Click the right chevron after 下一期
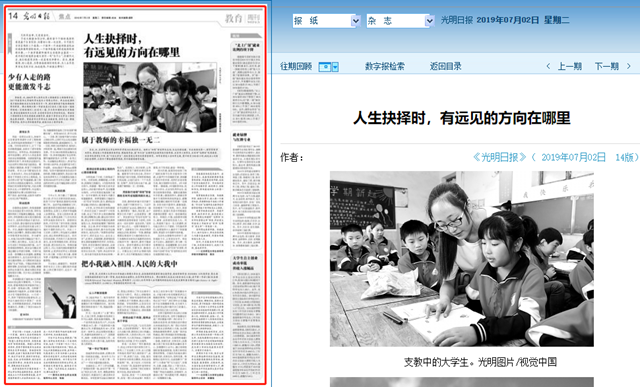The image size is (640, 387). 629,66
